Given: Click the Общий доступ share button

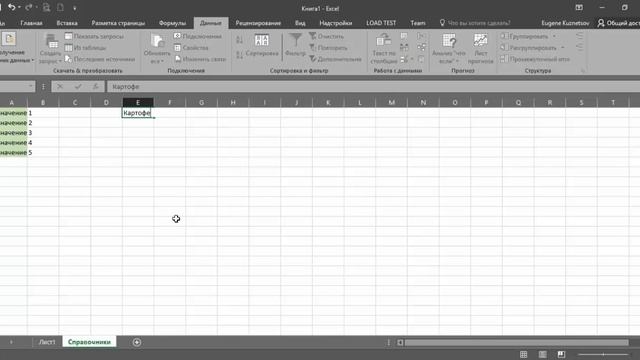Looking at the screenshot, I should click(x=618, y=23).
